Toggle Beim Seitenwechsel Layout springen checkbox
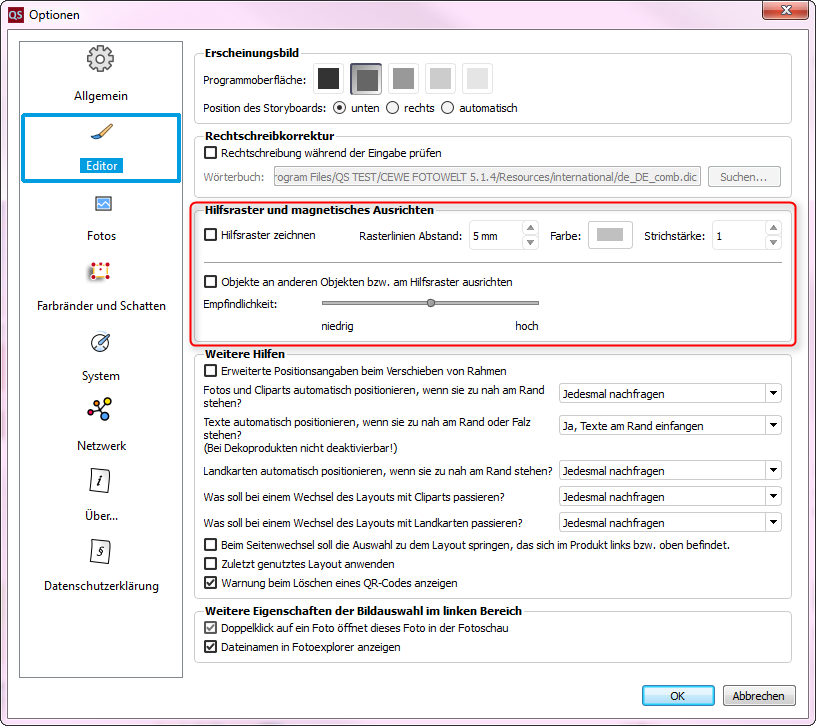 210,545
